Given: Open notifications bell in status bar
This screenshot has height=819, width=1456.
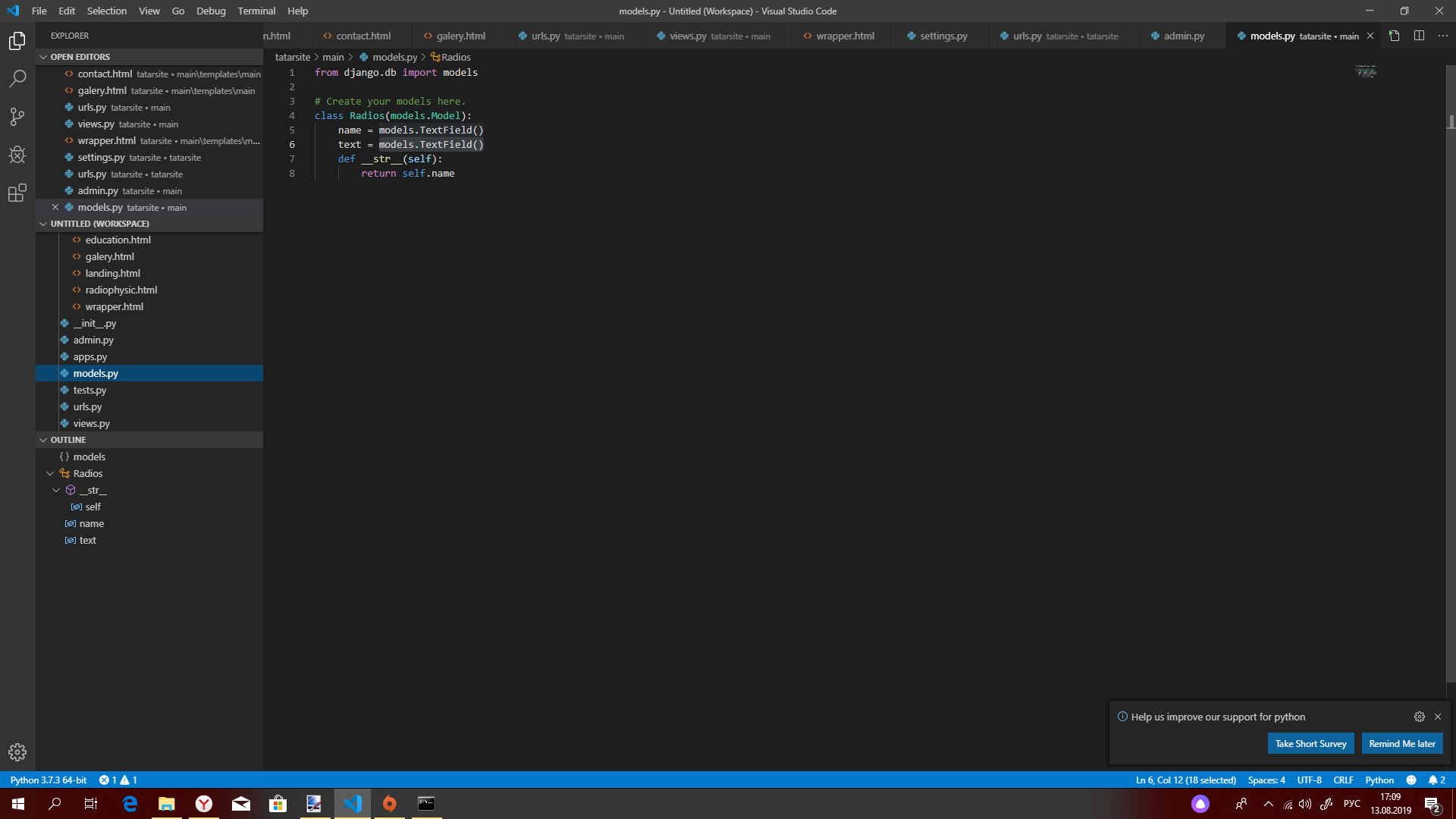Looking at the screenshot, I should (1437, 780).
